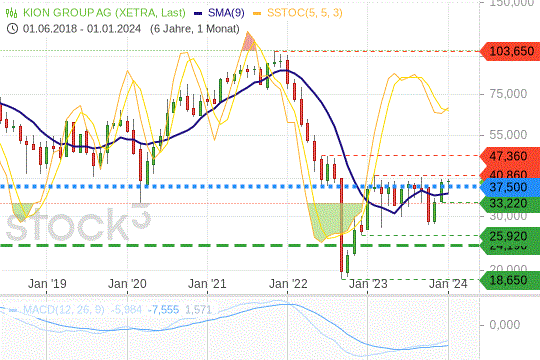
Task: Click the green 33,220 support marker
Action: coord(510,203)
